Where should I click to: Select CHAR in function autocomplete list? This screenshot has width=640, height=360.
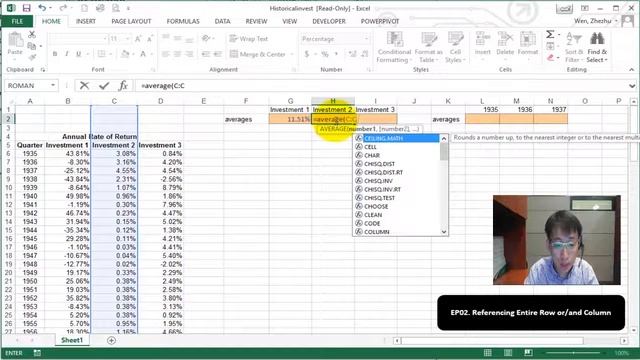[372, 156]
